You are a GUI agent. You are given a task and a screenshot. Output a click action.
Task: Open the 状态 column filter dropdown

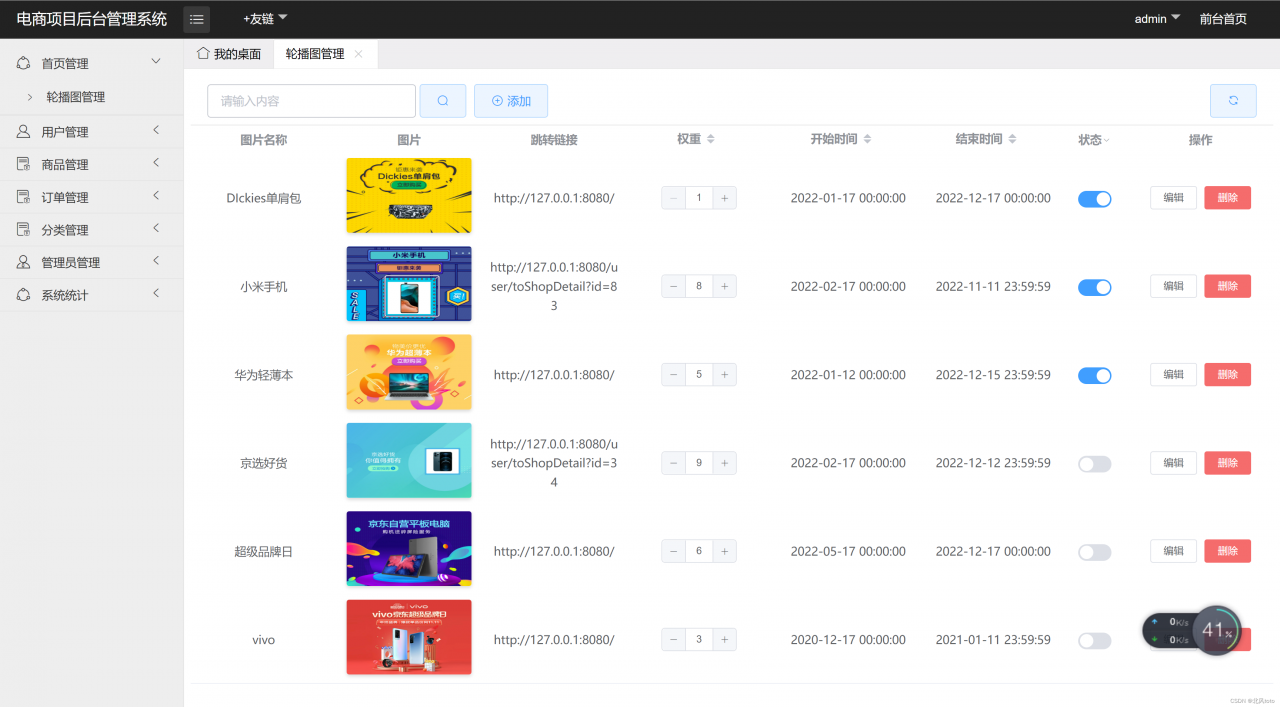1107,141
